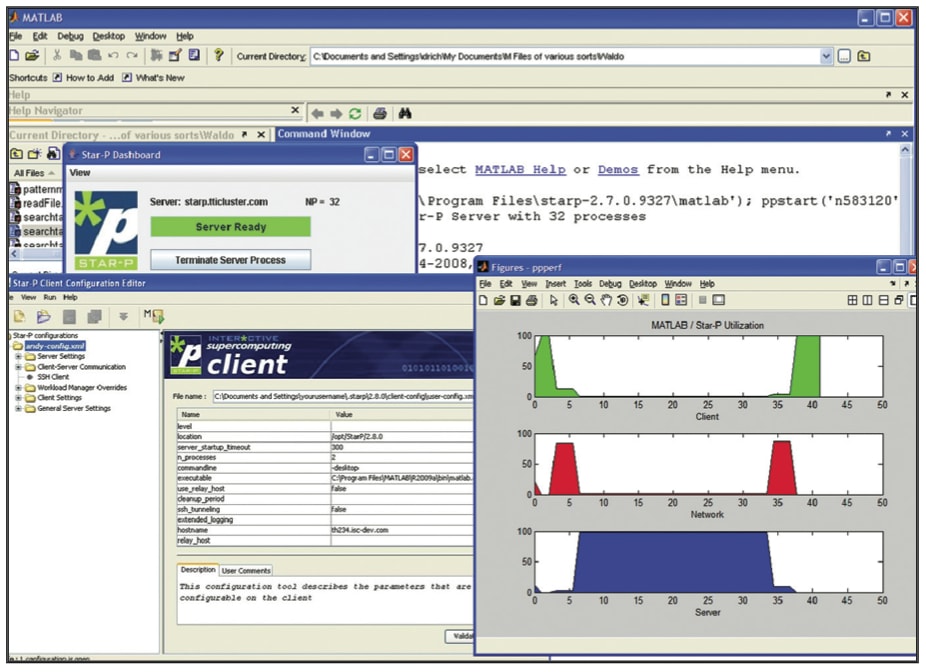Open MATLAB Help via the question mark icon
The width and height of the screenshot is (926, 672).
(219, 54)
